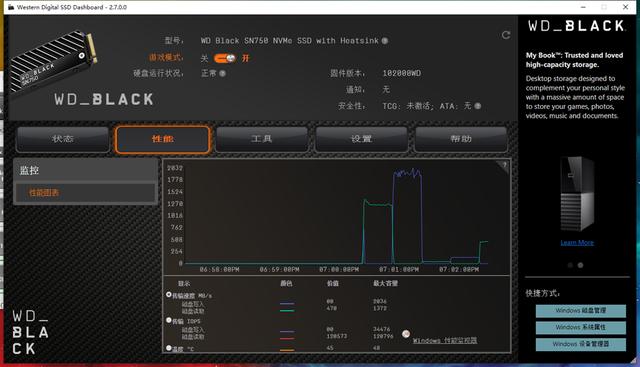This screenshot has width=640, height=367.
Task: Click the purple 磁盘写入 color line for transfer speed
Action: coord(287,303)
